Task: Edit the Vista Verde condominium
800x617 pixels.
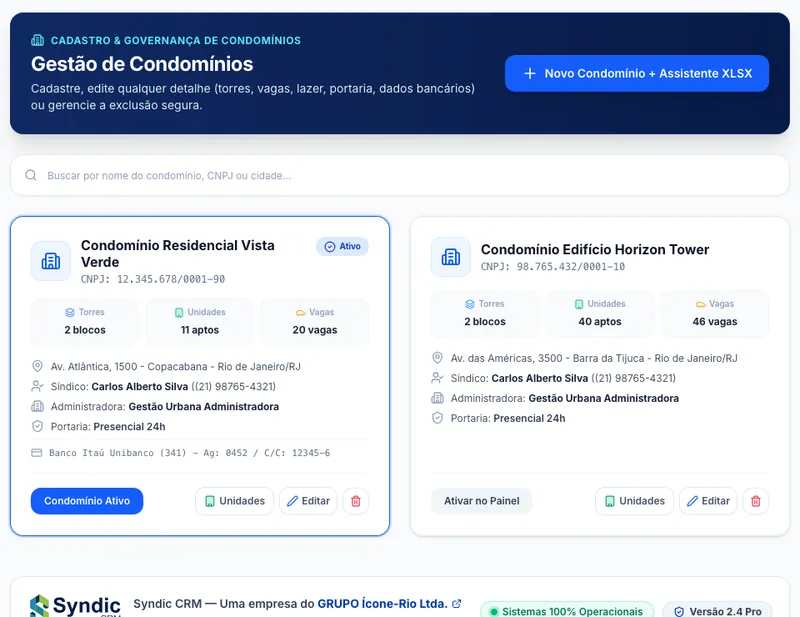Action: (308, 501)
